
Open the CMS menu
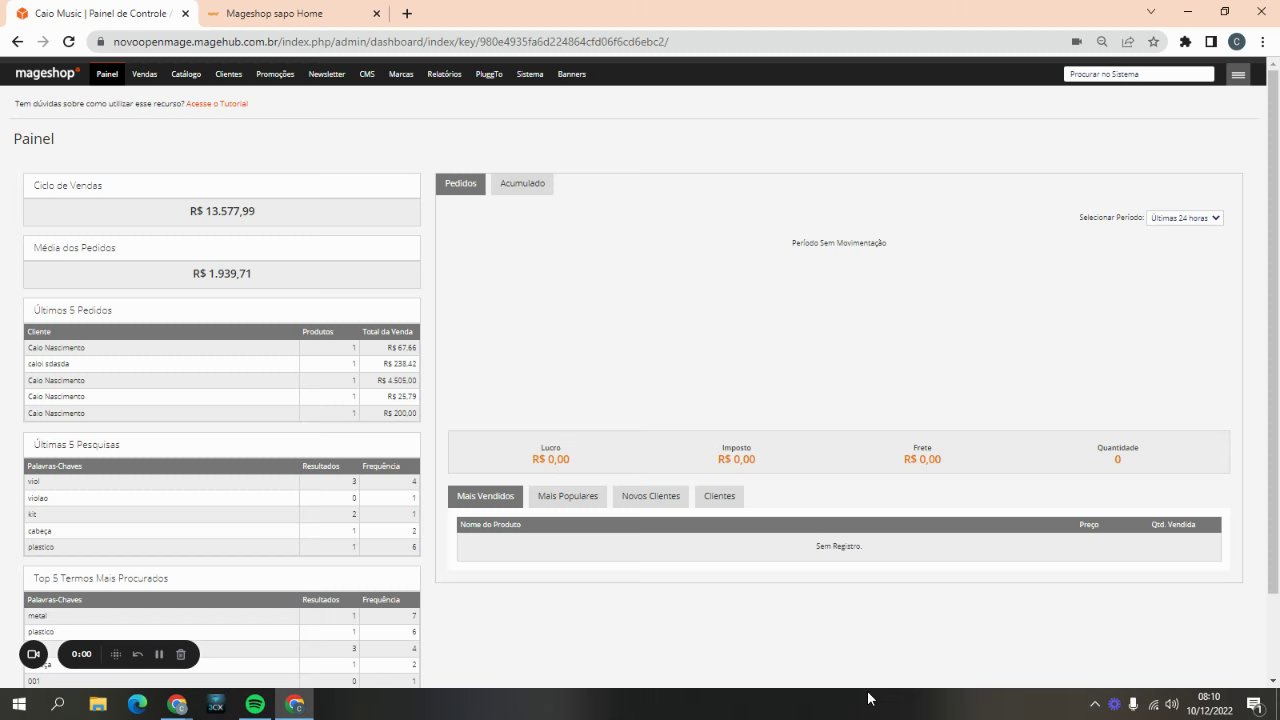pos(367,74)
